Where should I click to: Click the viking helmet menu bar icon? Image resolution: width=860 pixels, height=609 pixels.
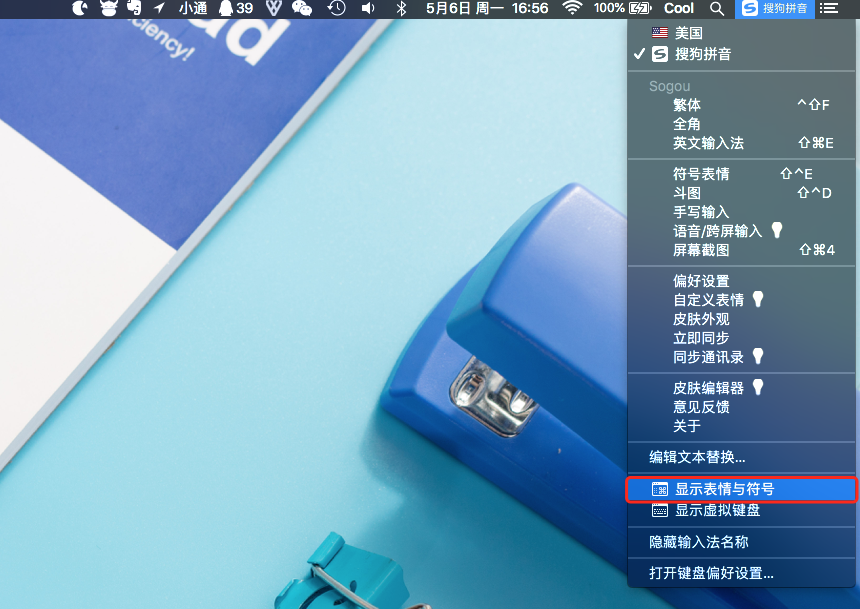coord(109,8)
